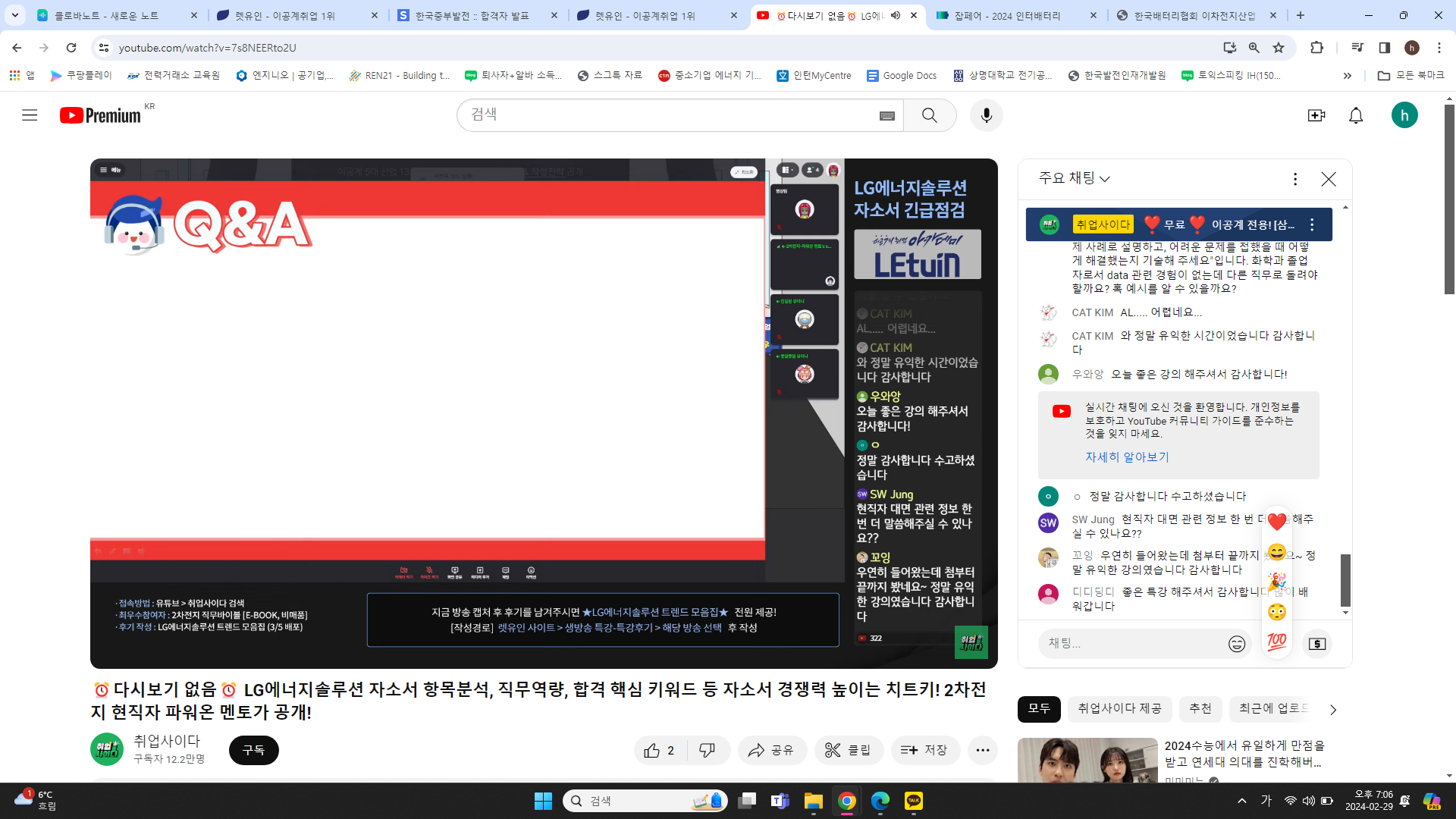Click 자세히 알아보기 link in chat
Image resolution: width=1456 pixels, height=819 pixels.
click(x=1127, y=457)
